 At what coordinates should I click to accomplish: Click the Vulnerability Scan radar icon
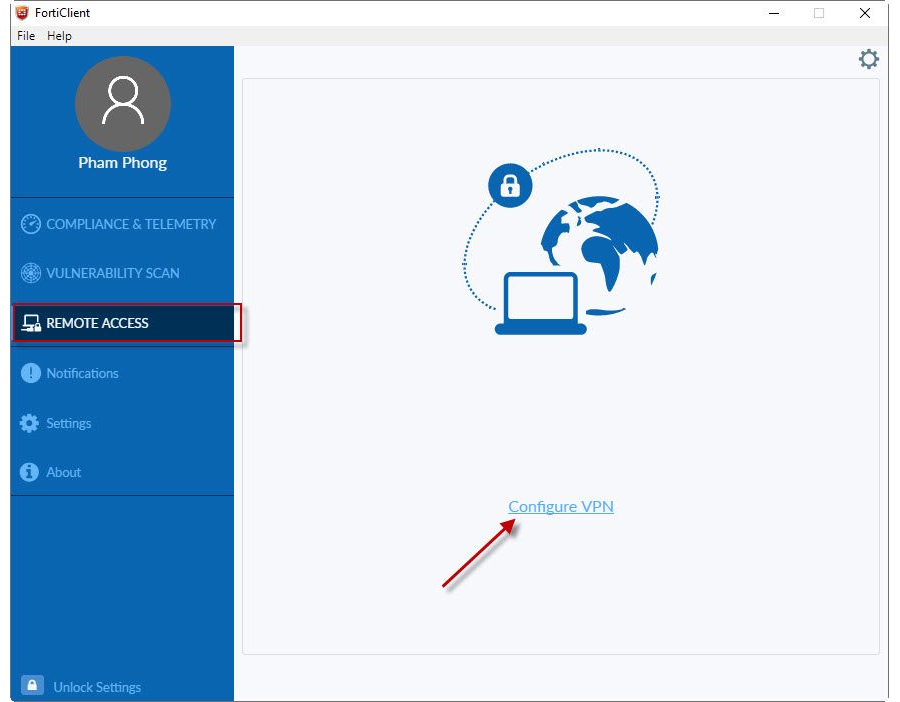pyautogui.click(x=31, y=273)
